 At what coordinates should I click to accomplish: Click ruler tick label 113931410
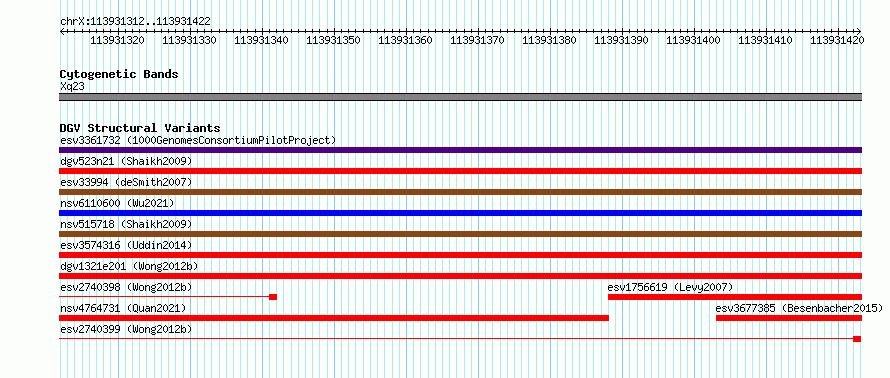765,40
